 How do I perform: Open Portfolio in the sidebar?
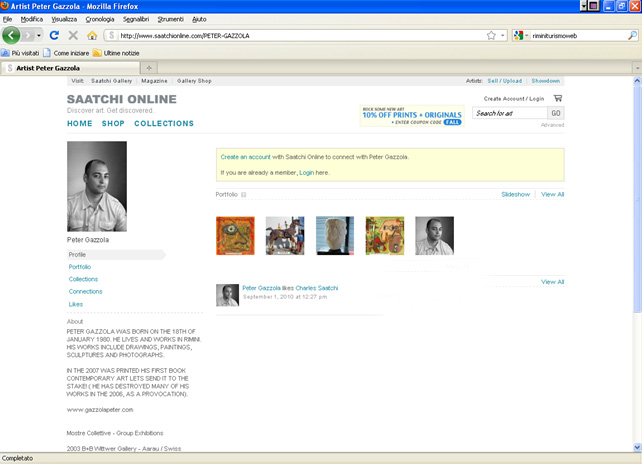click(x=80, y=267)
